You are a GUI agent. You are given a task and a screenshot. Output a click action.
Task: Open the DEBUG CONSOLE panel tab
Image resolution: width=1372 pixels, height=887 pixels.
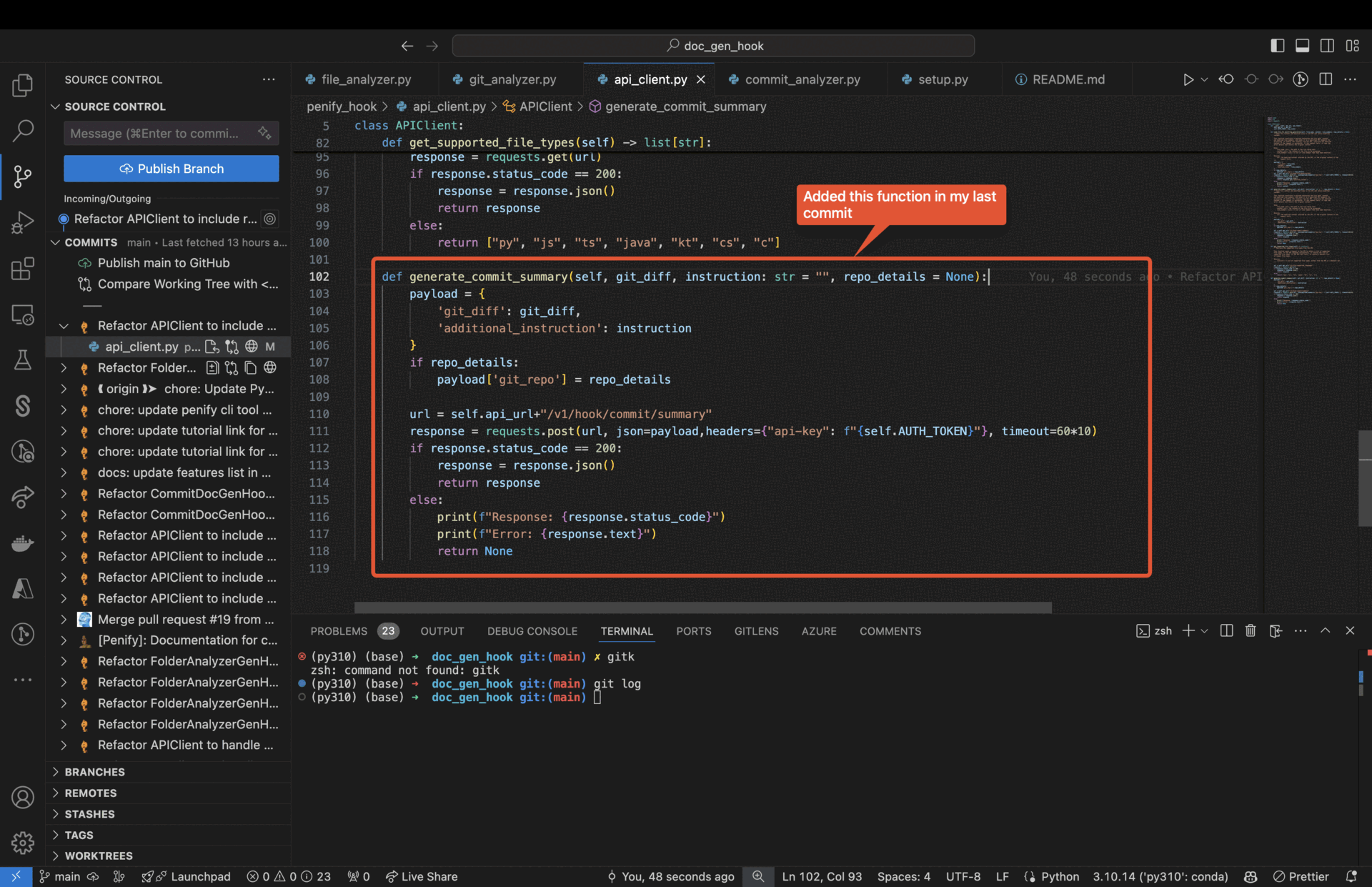tap(532, 631)
